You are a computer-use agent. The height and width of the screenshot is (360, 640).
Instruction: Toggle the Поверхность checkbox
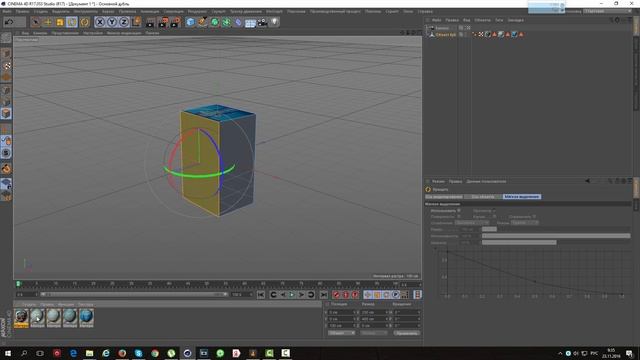point(459,217)
